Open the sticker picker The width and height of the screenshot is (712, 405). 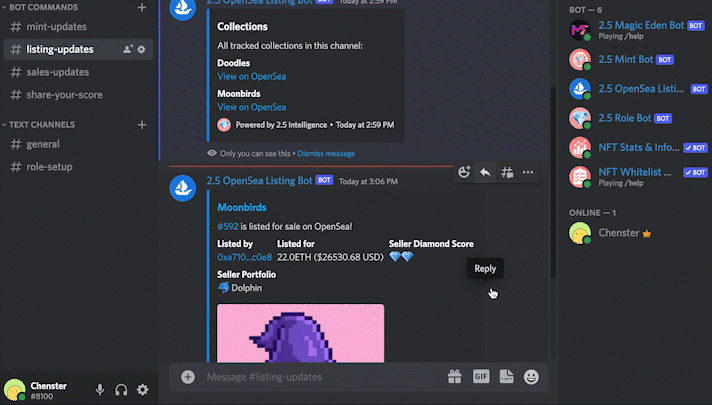[506, 376]
